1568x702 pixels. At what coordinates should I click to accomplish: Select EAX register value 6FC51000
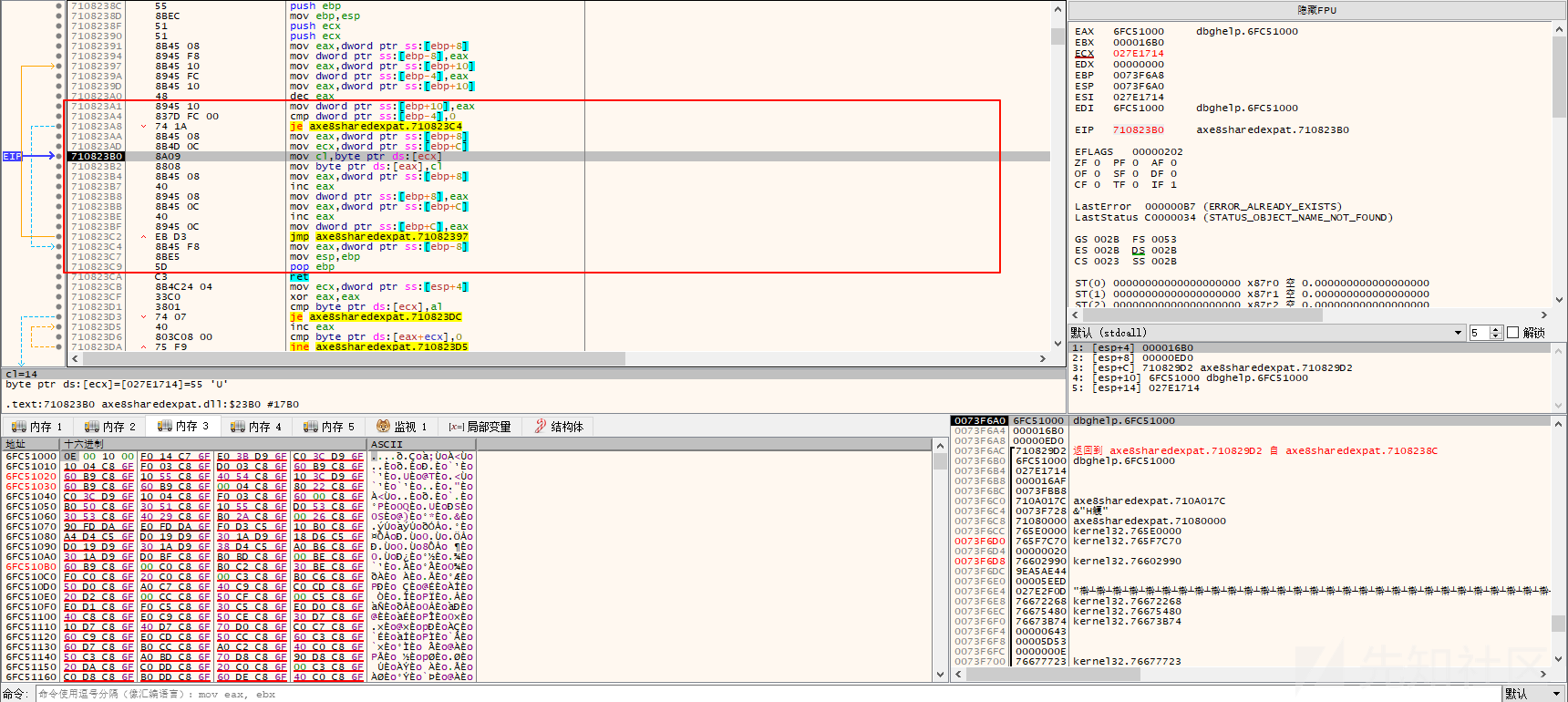click(x=1138, y=31)
